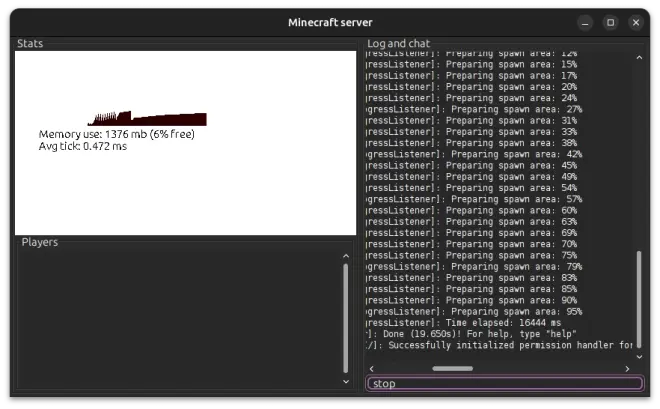660x409 pixels.
Task: Click the 'Preparing spawn area: 49%' log line
Action: (471, 177)
